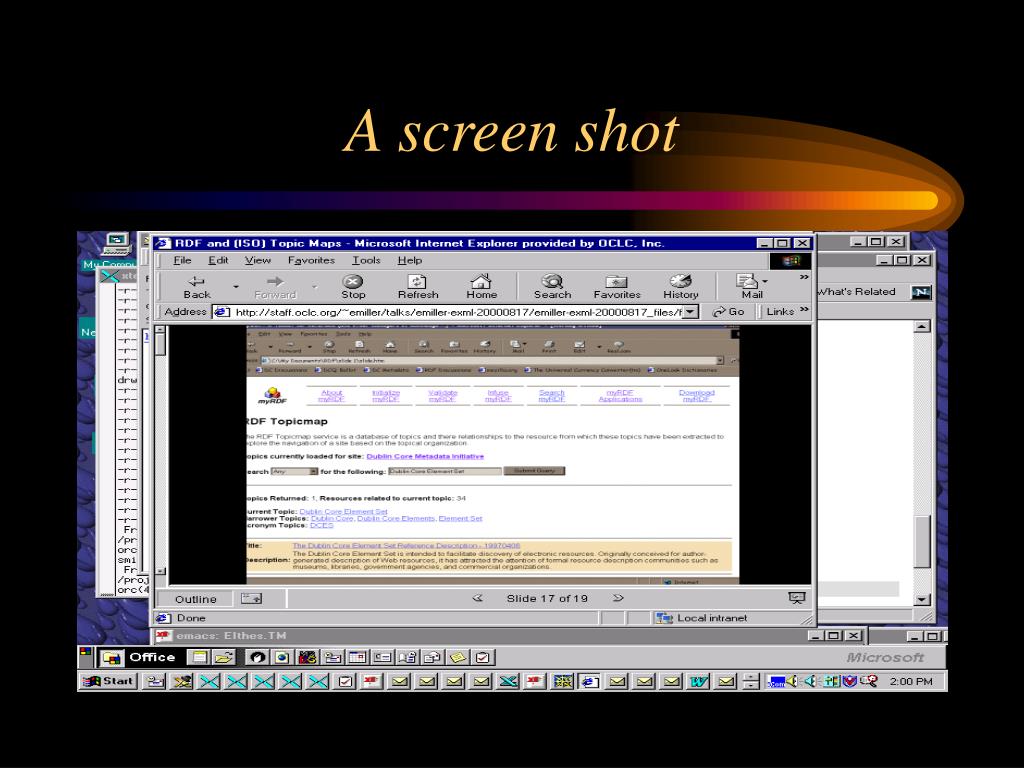Click the 'Done' status bar text
Screen dimensions: 1024x768
coord(191,618)
